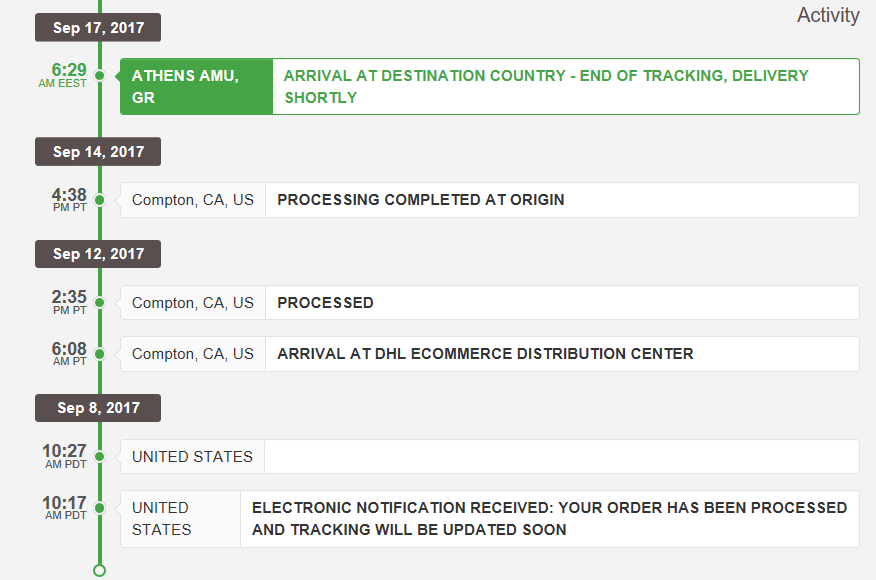Select the 10:27 AM PDT timeline dot
The height and width of the screenshot is (580, 876).
coord(99,457)
